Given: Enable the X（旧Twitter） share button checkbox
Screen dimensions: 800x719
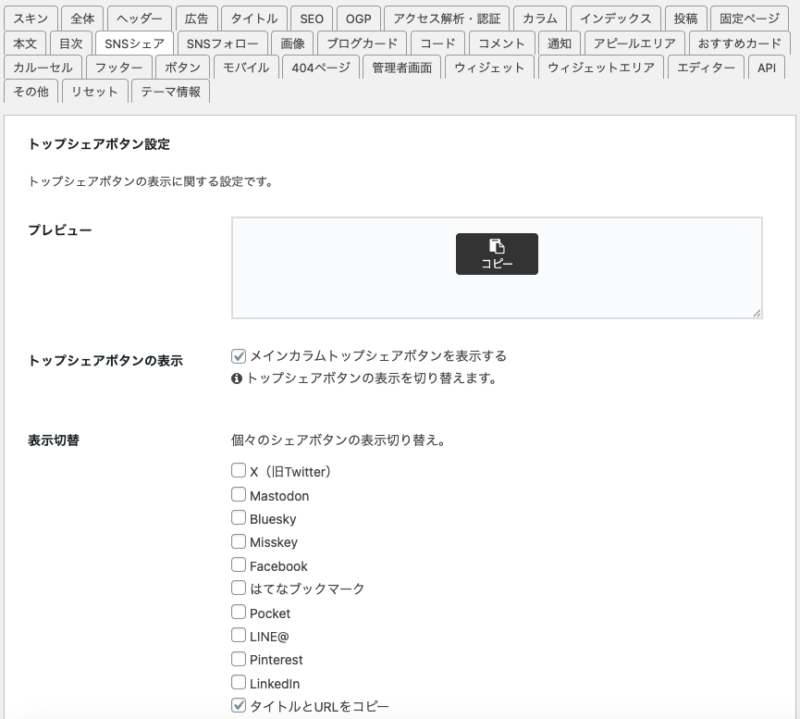Looking at the screenshot, I should (238, 470).
